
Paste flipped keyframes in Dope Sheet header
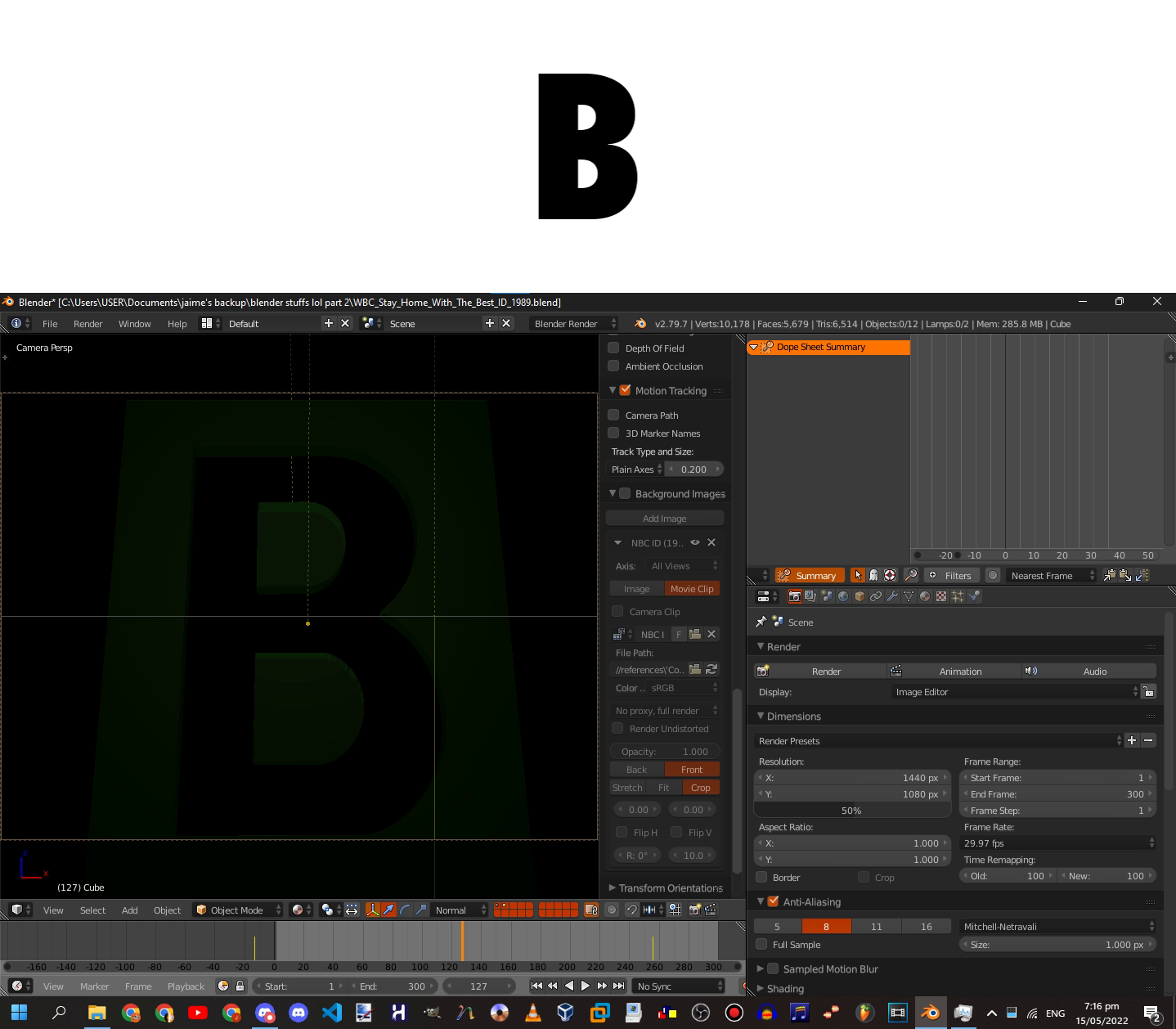(x=1142, y=575)
